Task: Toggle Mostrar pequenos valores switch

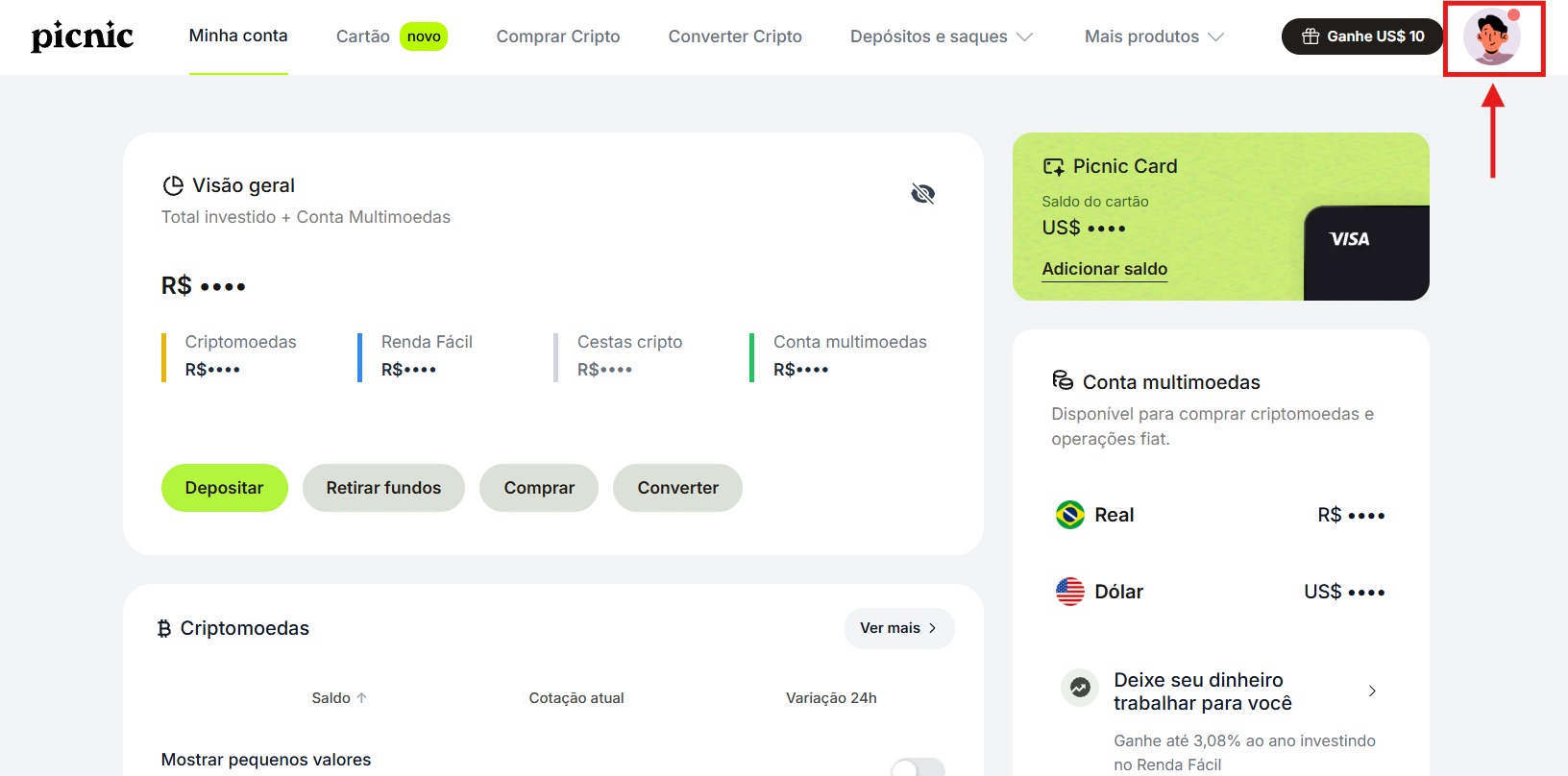Action: pos(918,767)
